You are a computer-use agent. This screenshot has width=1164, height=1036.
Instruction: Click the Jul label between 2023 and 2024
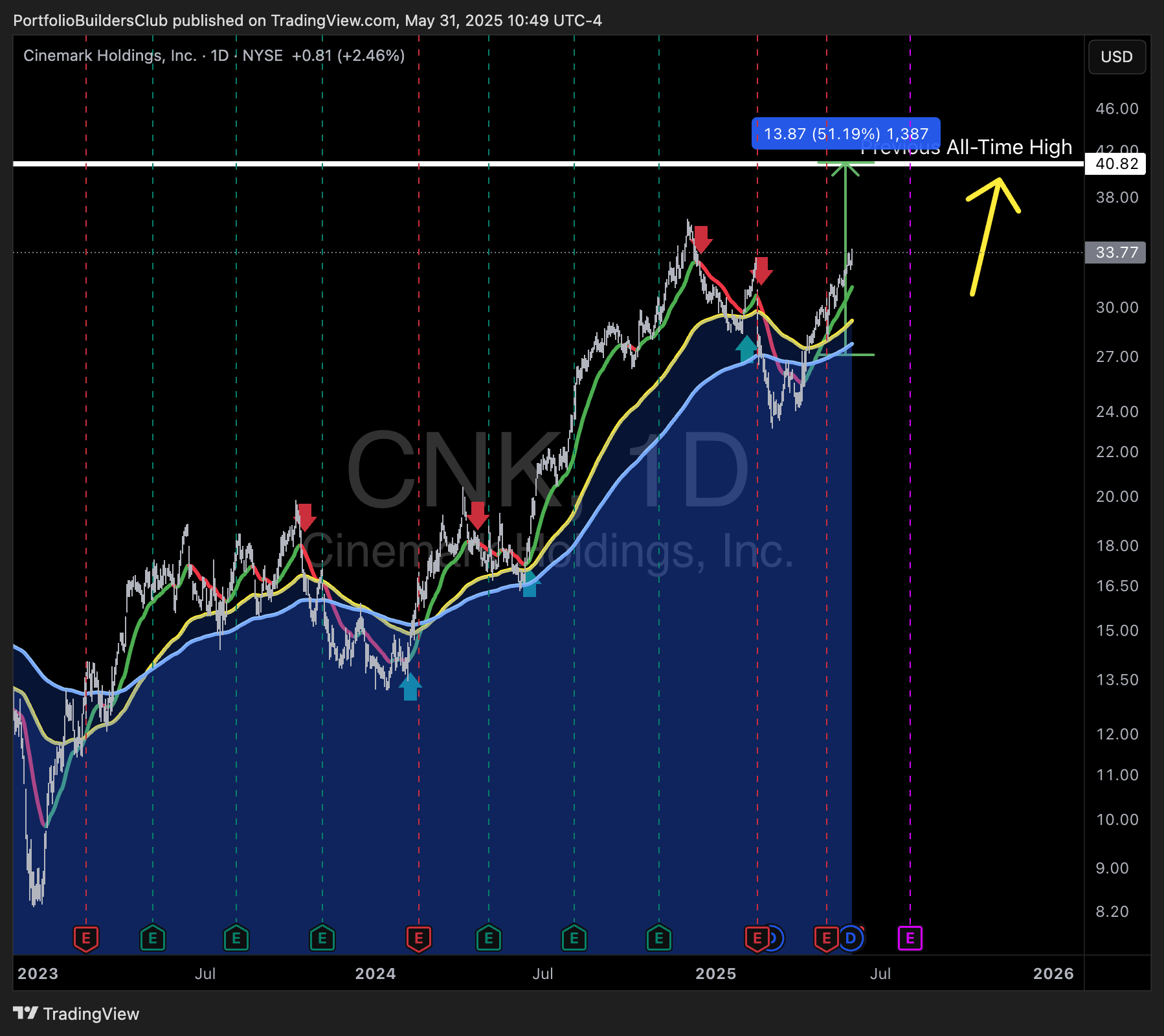coord(205,974)
